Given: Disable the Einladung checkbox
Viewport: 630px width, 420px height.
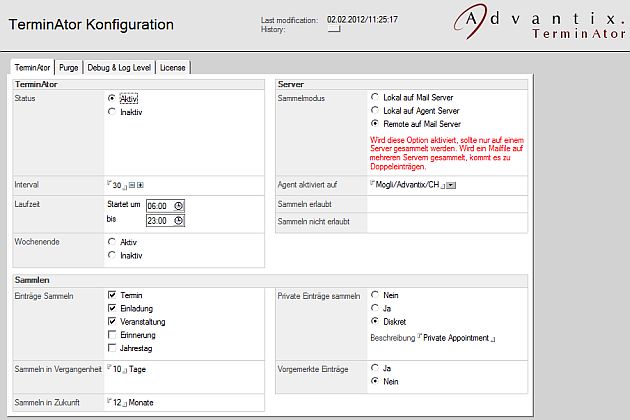Looking at the screenshot, I should 112,309.
